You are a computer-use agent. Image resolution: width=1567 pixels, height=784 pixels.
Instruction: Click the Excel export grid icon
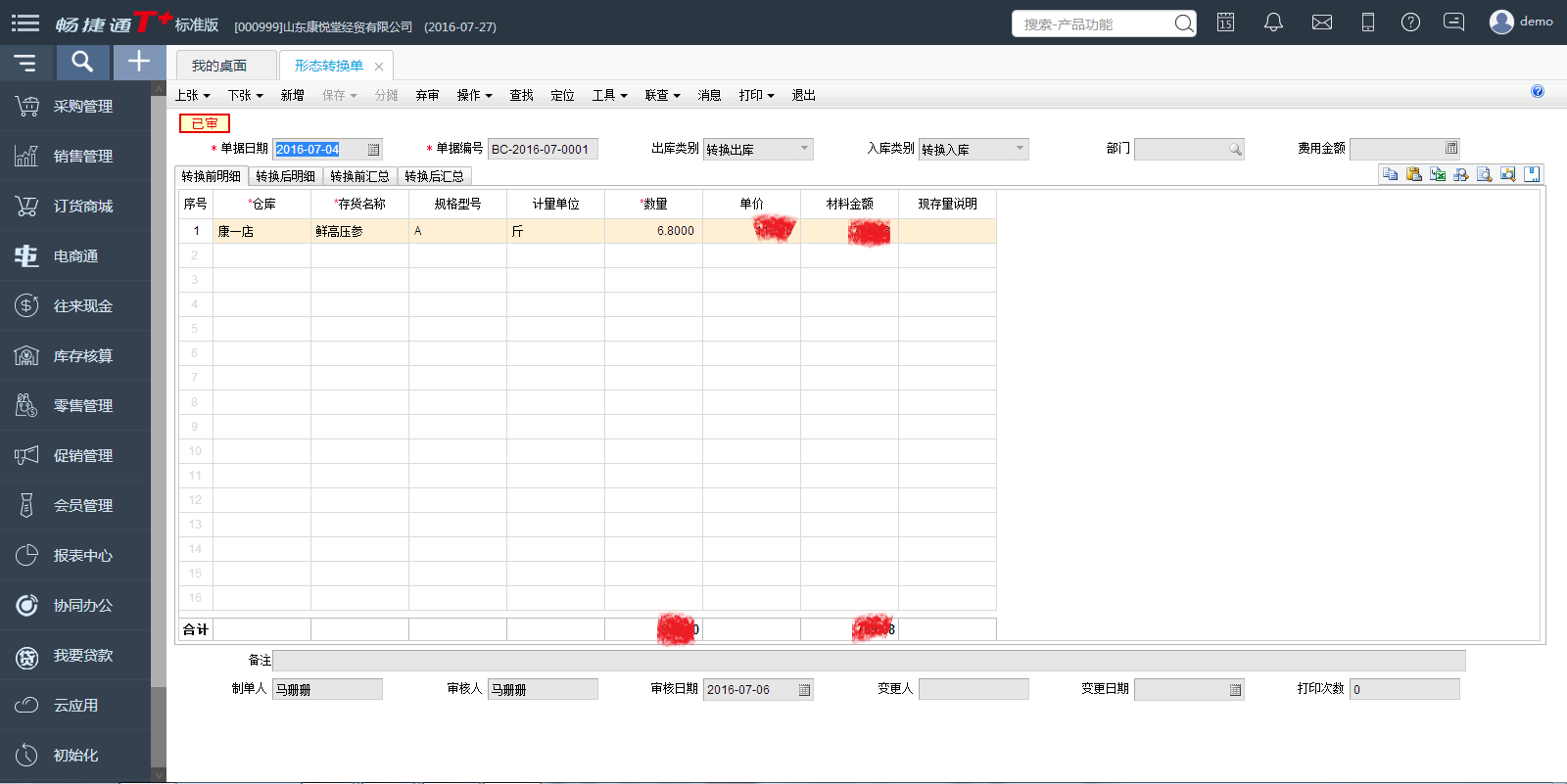pos(1438,174)
